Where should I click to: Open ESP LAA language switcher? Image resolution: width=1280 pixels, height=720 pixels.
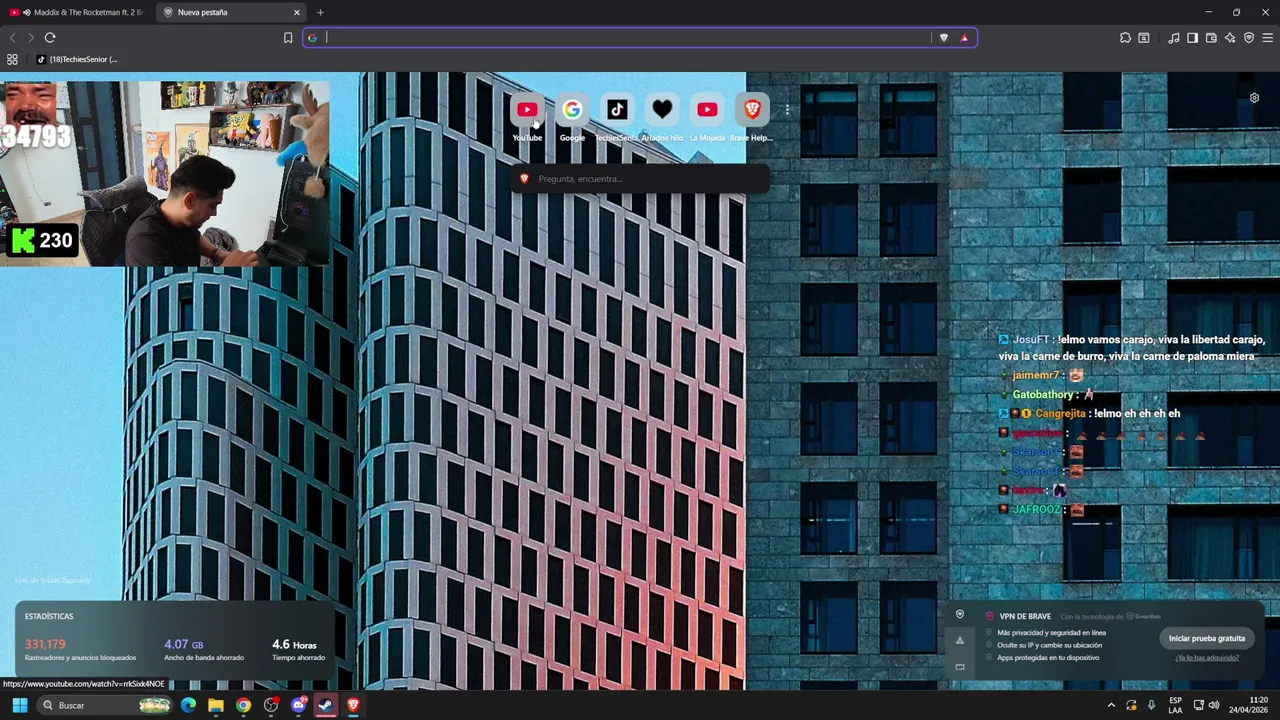point(1176,705)
